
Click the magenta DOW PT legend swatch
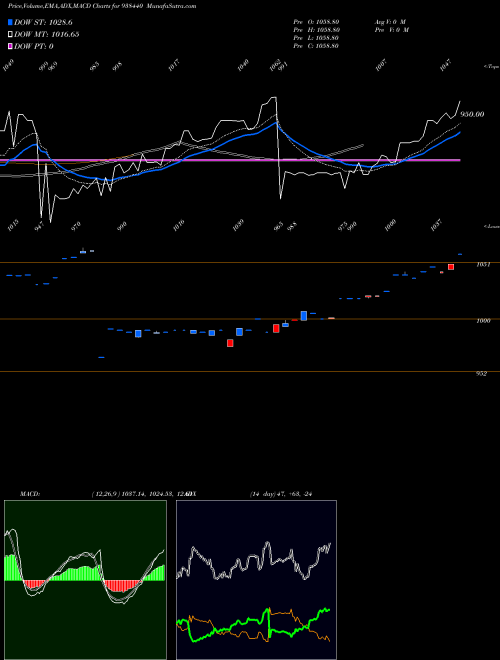(10, 46)
